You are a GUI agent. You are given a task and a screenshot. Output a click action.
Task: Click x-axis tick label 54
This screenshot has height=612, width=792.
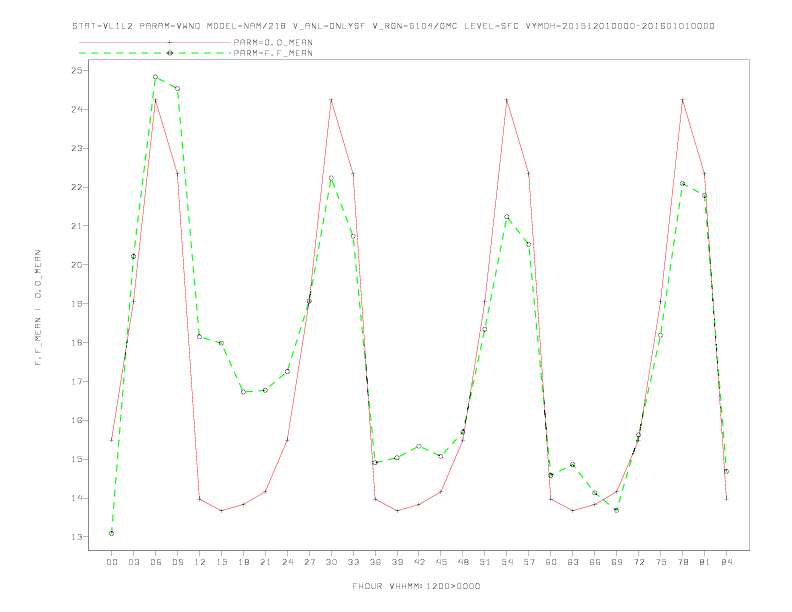(507, 562)
